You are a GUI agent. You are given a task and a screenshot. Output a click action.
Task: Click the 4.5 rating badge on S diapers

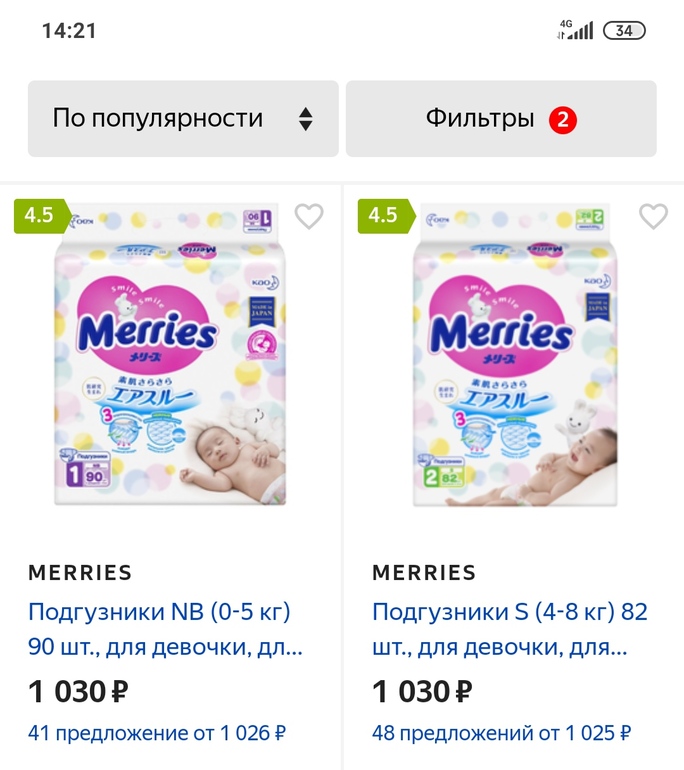[x=384, y=216]
